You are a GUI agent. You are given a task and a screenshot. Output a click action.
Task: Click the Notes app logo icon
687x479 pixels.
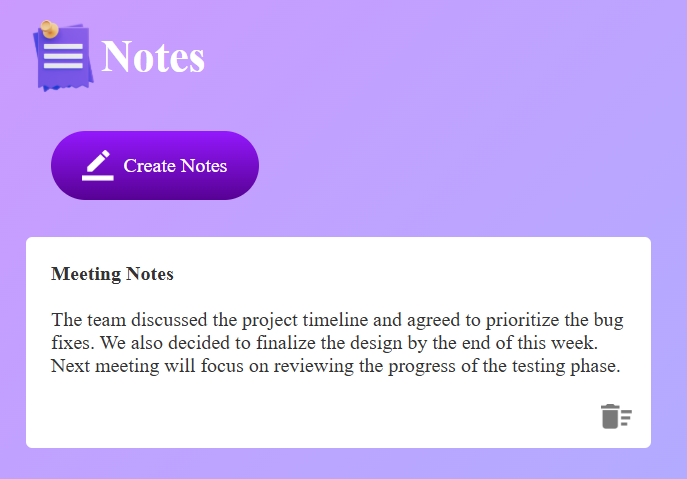tap(63, 56)
